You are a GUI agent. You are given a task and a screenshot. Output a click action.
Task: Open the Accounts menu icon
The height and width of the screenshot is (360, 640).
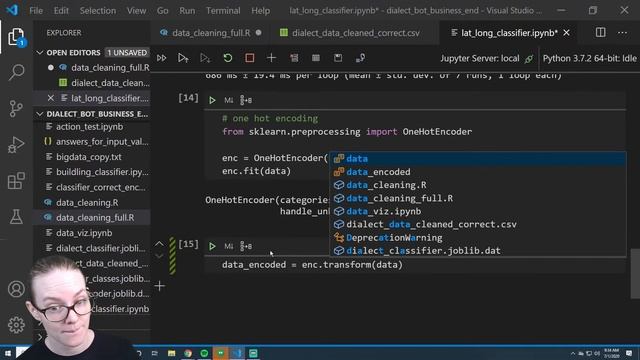[x=16, y=289]
